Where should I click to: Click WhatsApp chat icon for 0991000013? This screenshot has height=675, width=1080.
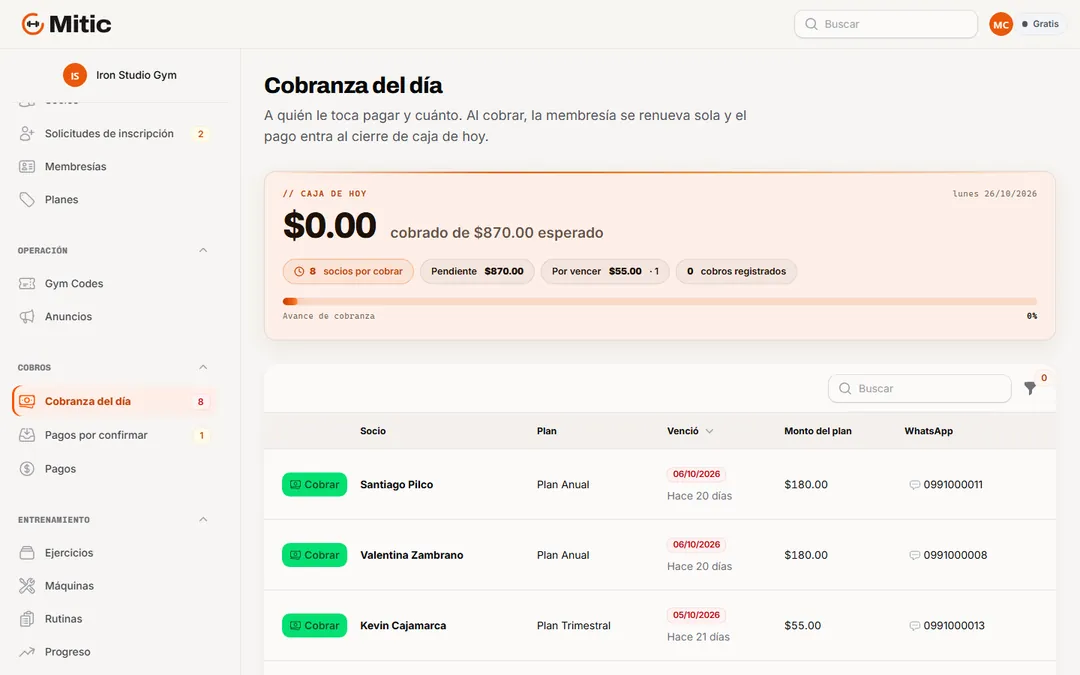point(915,626)
